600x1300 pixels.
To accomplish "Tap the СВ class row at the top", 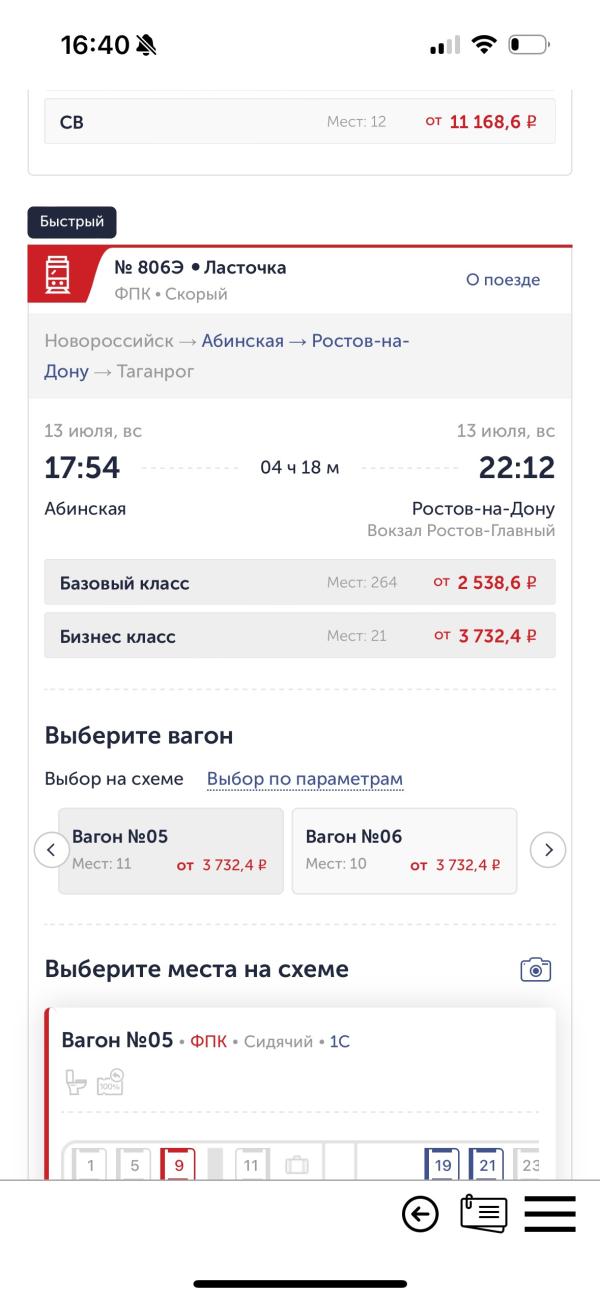I will (x=300, y=122).
